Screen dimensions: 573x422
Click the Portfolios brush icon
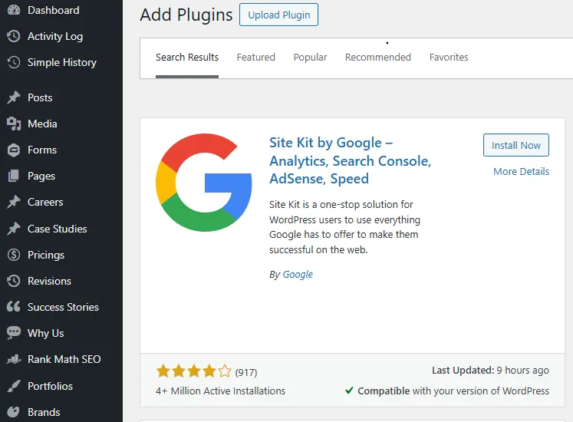click(14, 386)
